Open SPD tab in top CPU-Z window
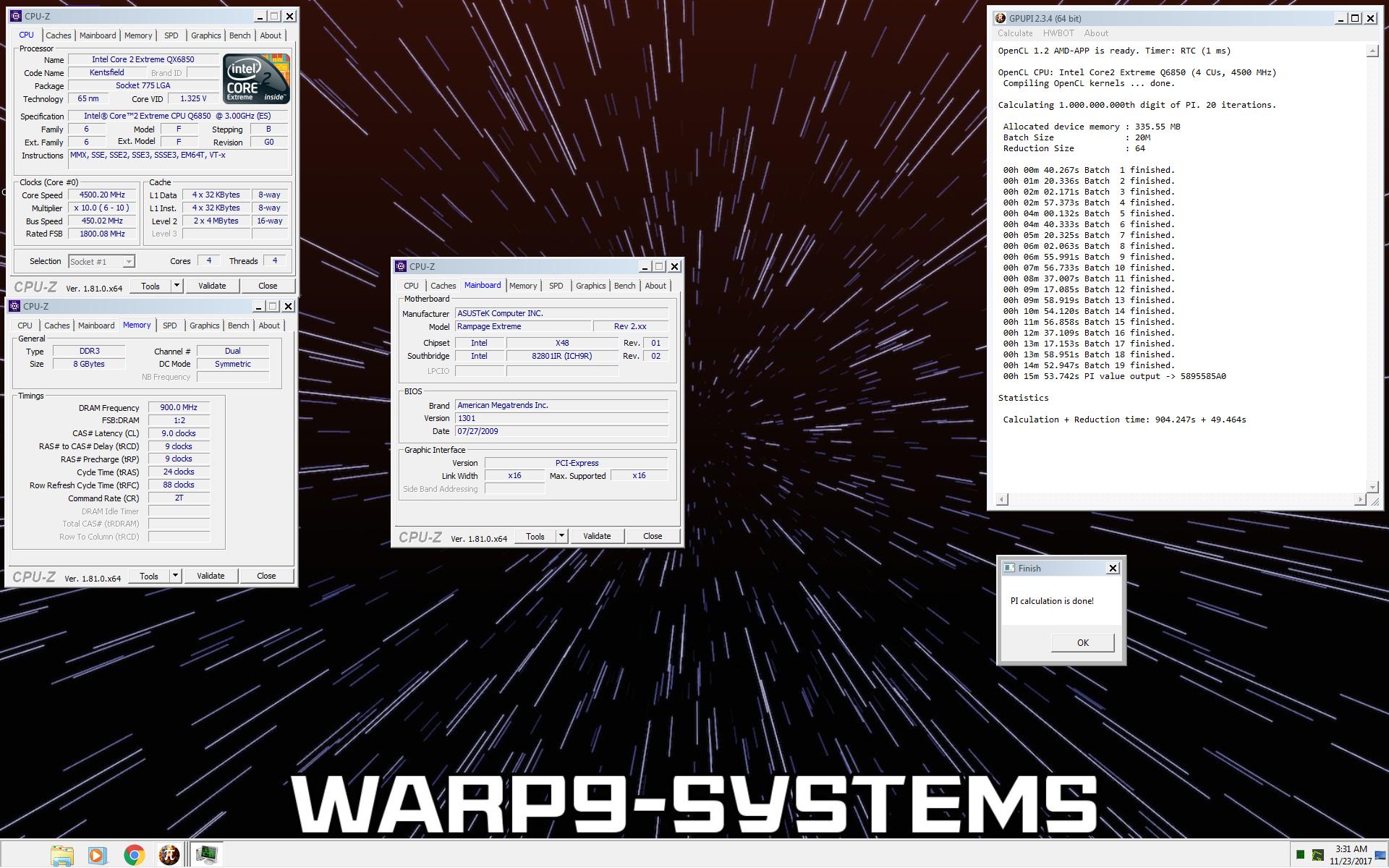This screenshot has width=1389, height=868. pyautogui.click(x=171, y=35)
